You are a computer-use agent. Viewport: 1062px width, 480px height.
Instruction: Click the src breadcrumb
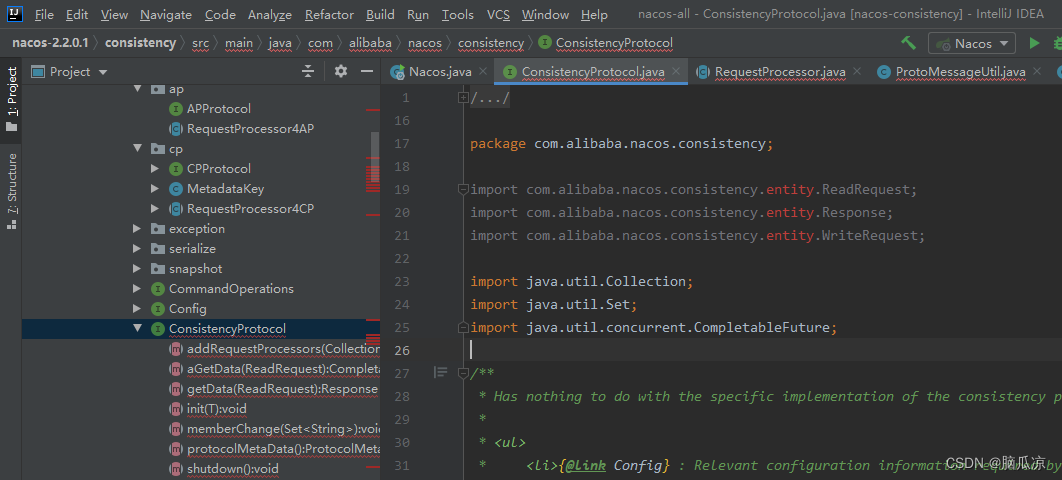click(x=200, y=43)
